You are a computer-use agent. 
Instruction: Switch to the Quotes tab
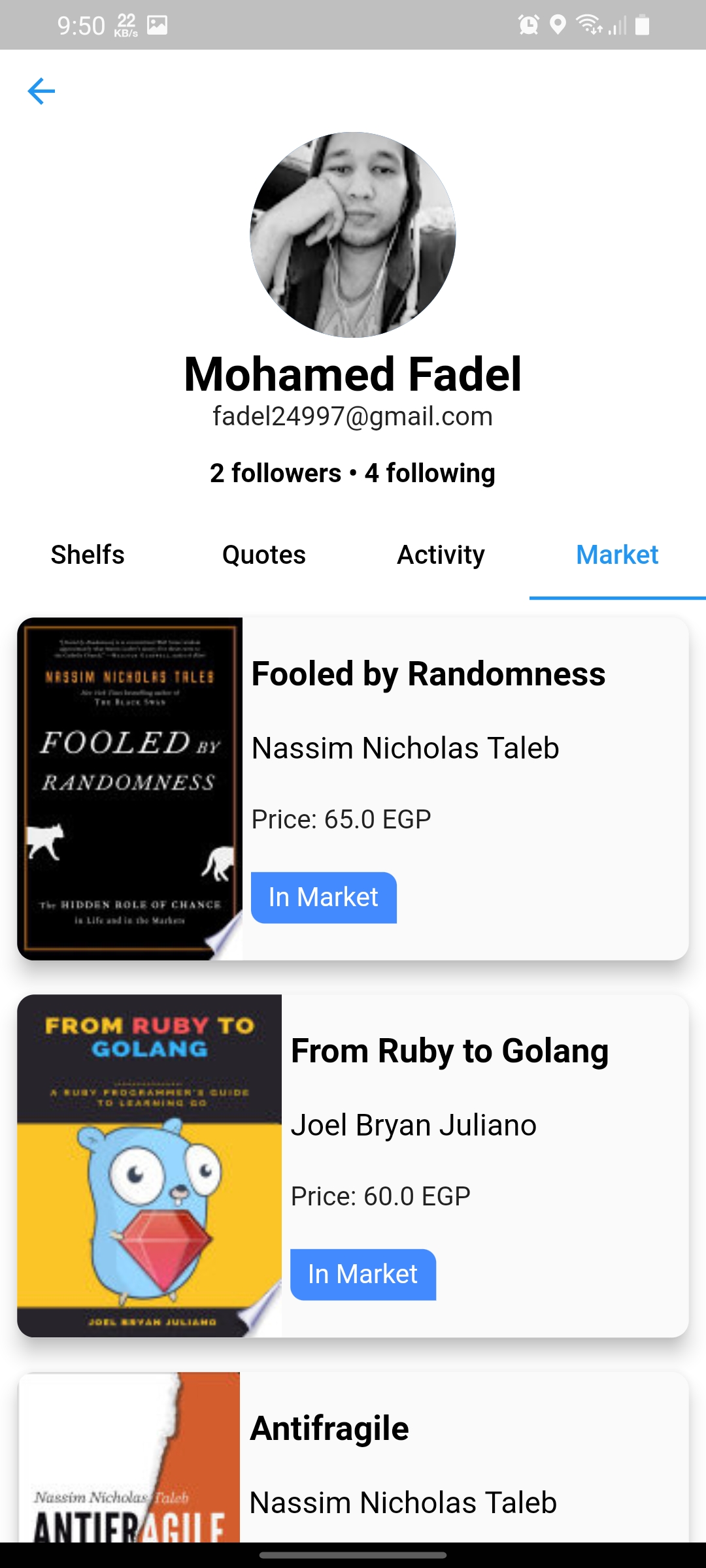[264, 555]
